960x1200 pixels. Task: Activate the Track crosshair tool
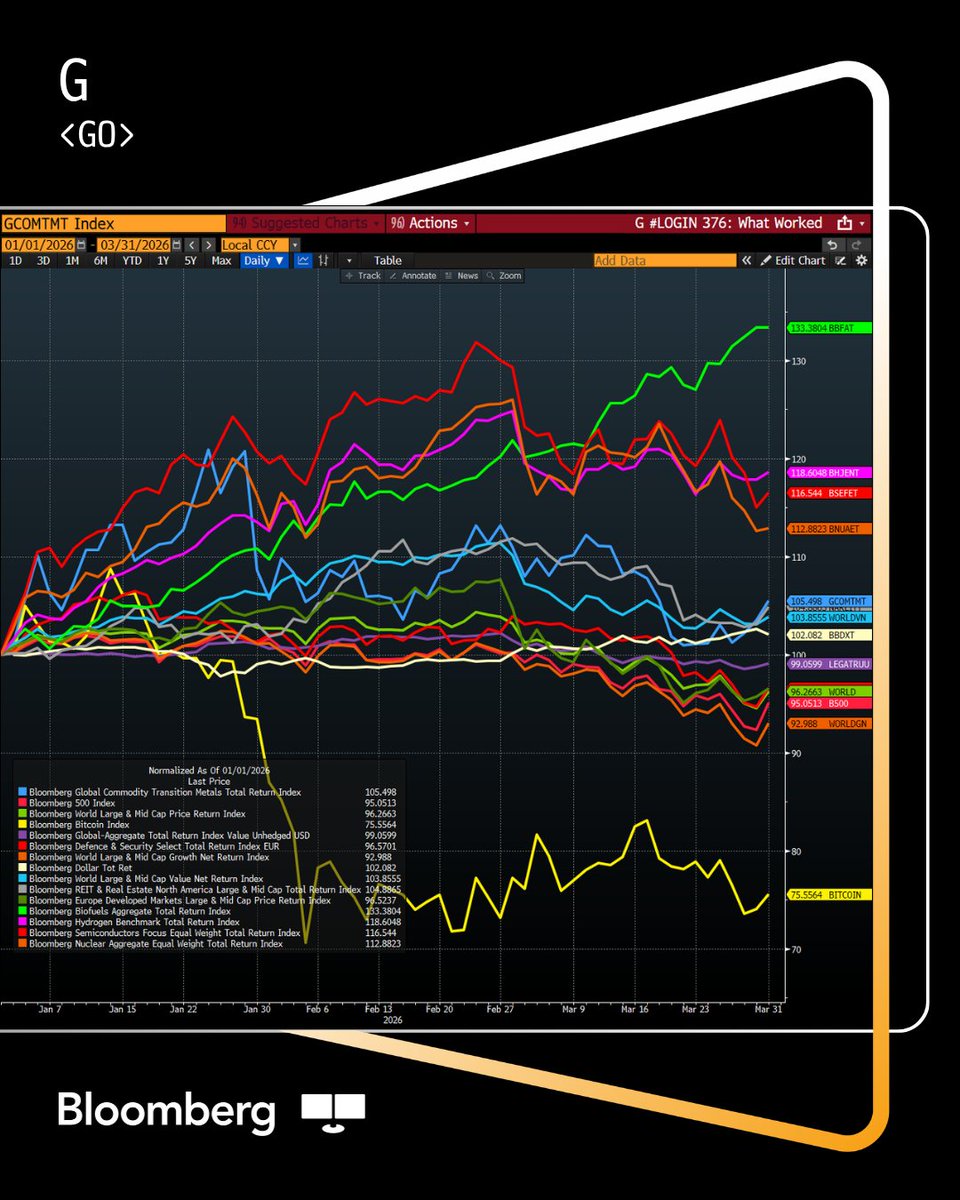coord(363,275)
